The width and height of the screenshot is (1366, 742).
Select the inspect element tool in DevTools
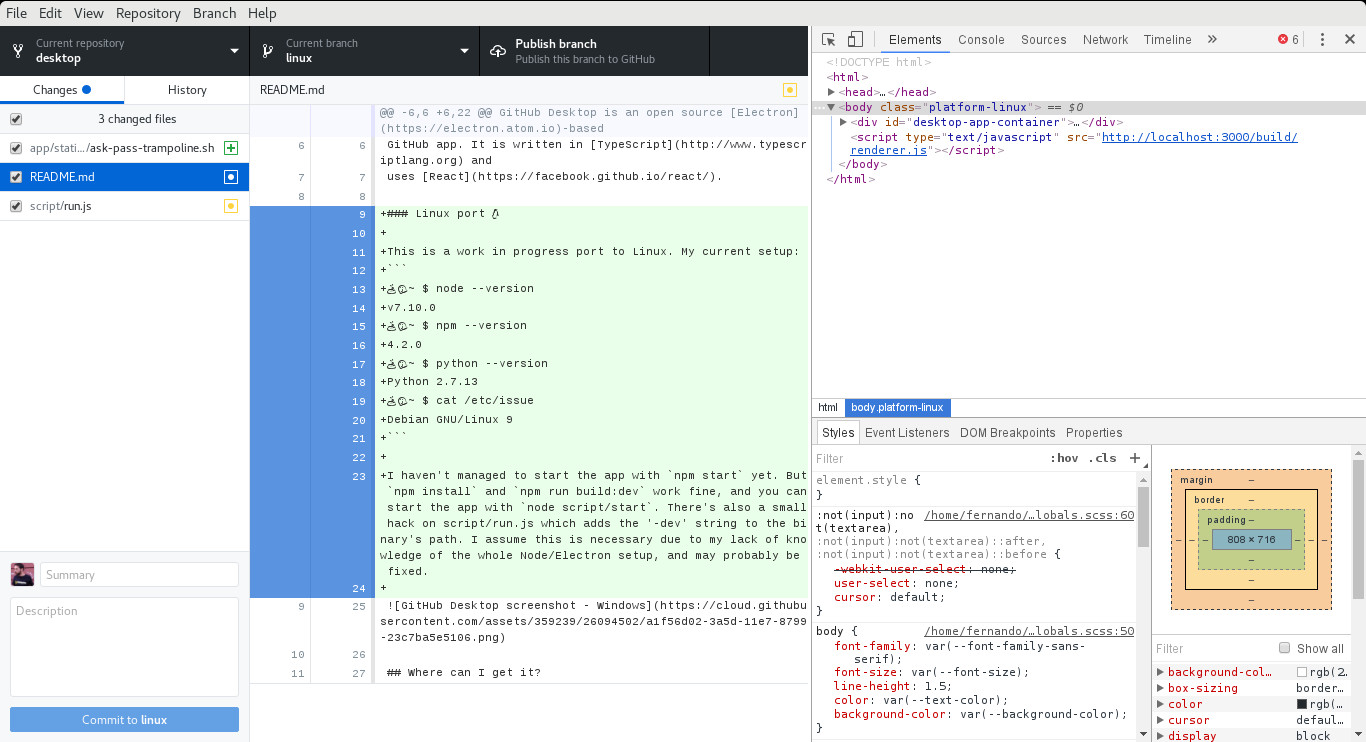[x=826, y=38]
